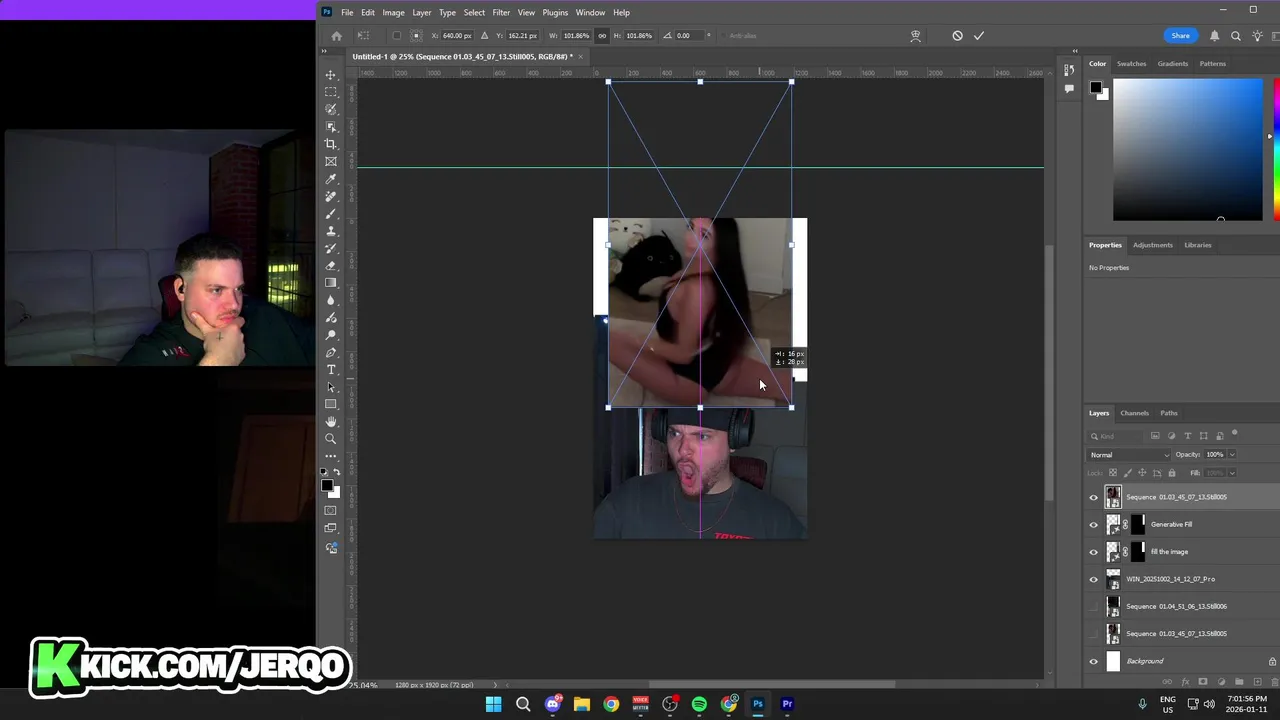Toggle the reference point checkbox
This screenshot has height=720, width=1280.
[397, 36]
